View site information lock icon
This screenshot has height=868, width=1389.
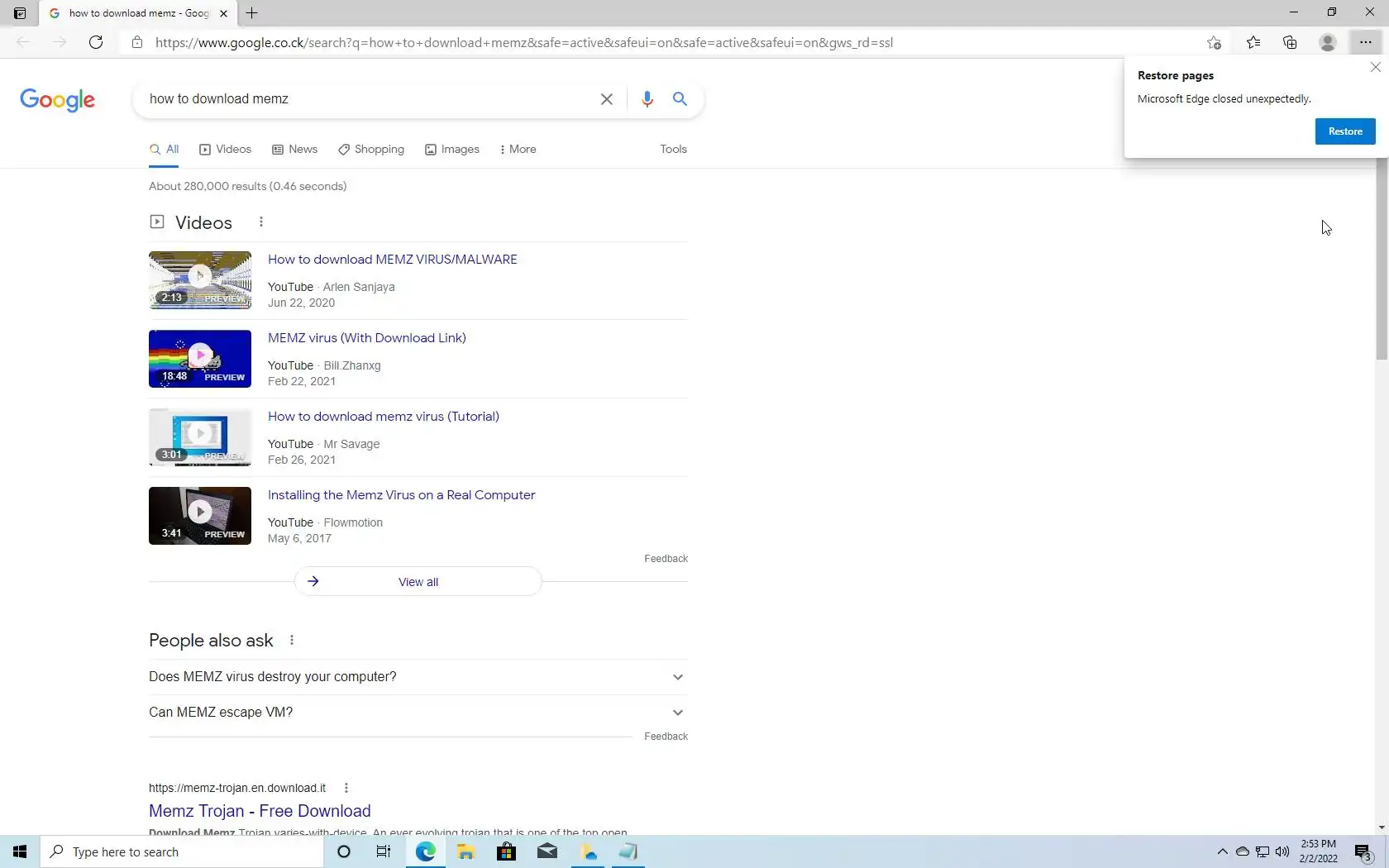(137, 42)
